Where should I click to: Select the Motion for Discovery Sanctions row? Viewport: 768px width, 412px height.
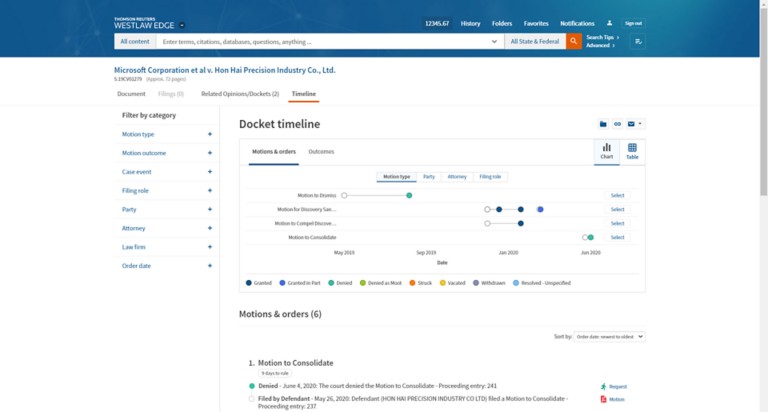[617, 210]
